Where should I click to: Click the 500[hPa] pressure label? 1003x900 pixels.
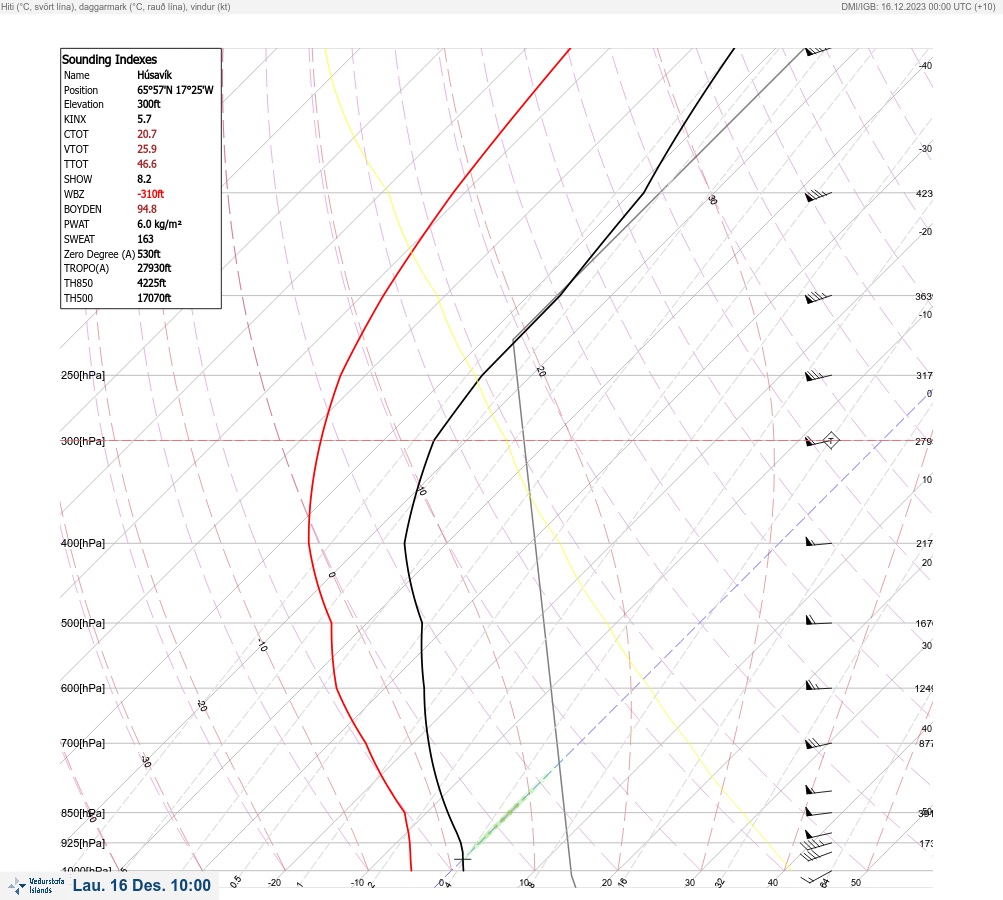tap(83, 623)
